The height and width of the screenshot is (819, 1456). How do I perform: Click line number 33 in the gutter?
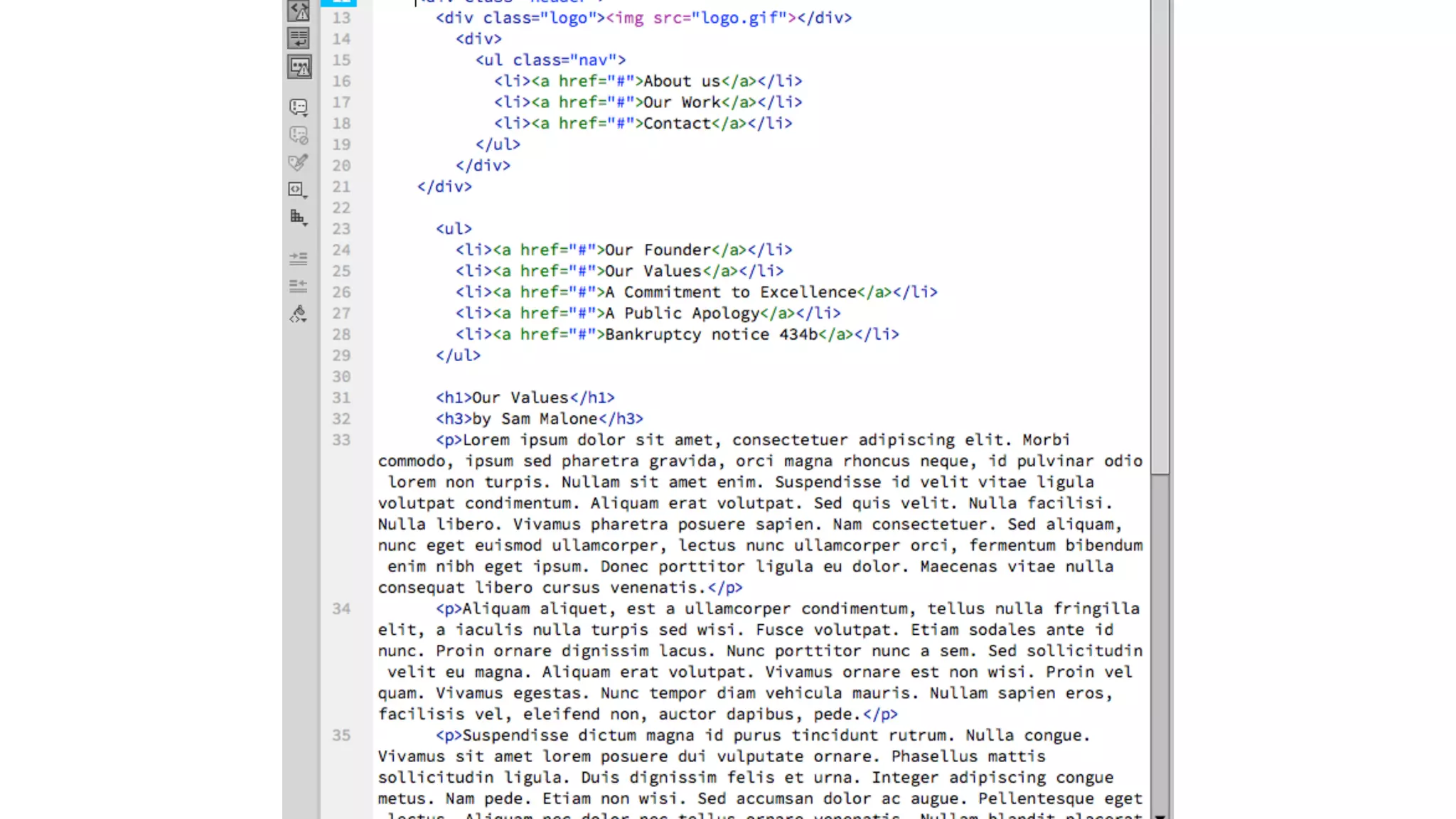coord(341,440)
